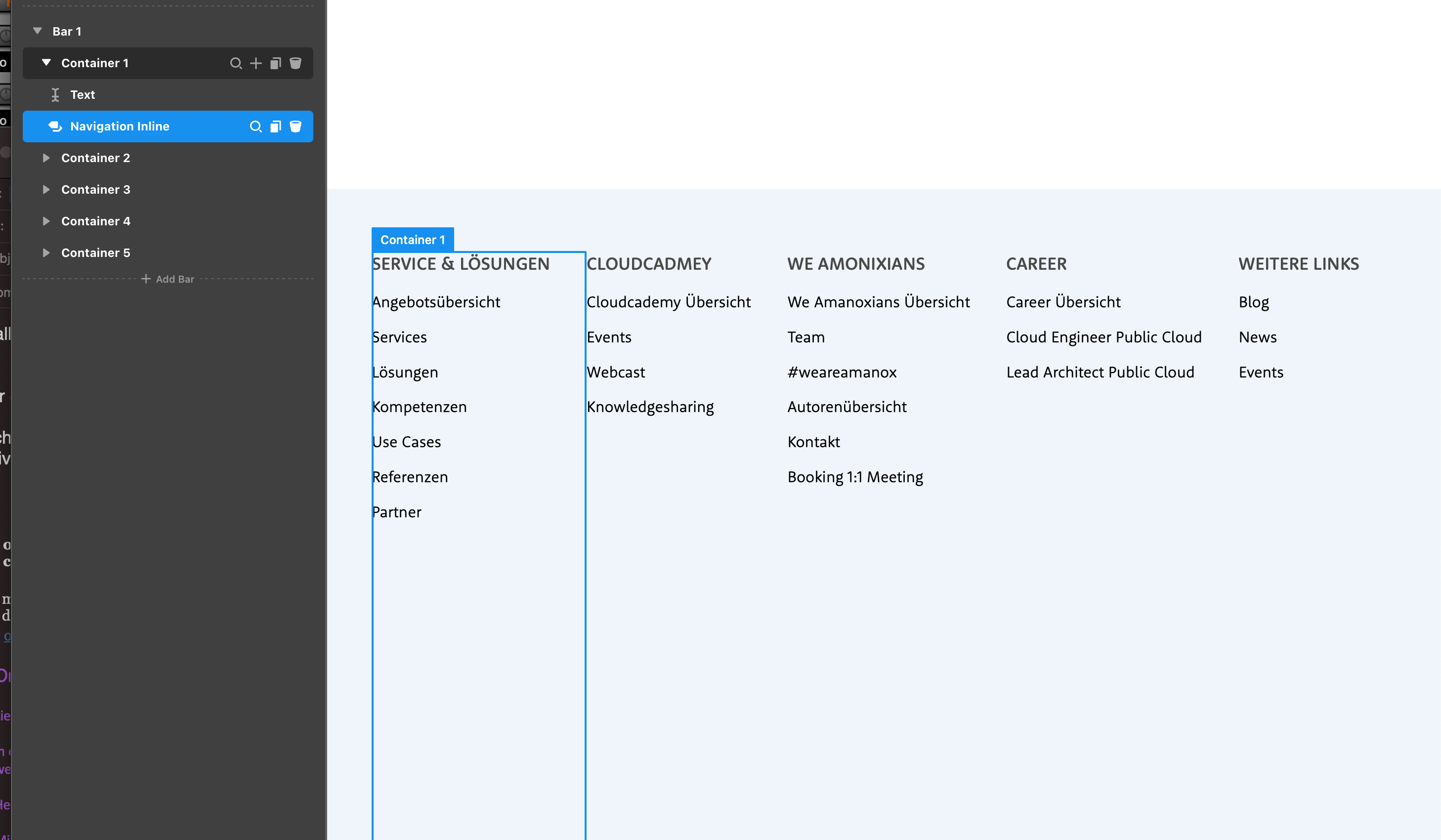
Task: Select Container 4 in the outline
Action: [96, 221]
